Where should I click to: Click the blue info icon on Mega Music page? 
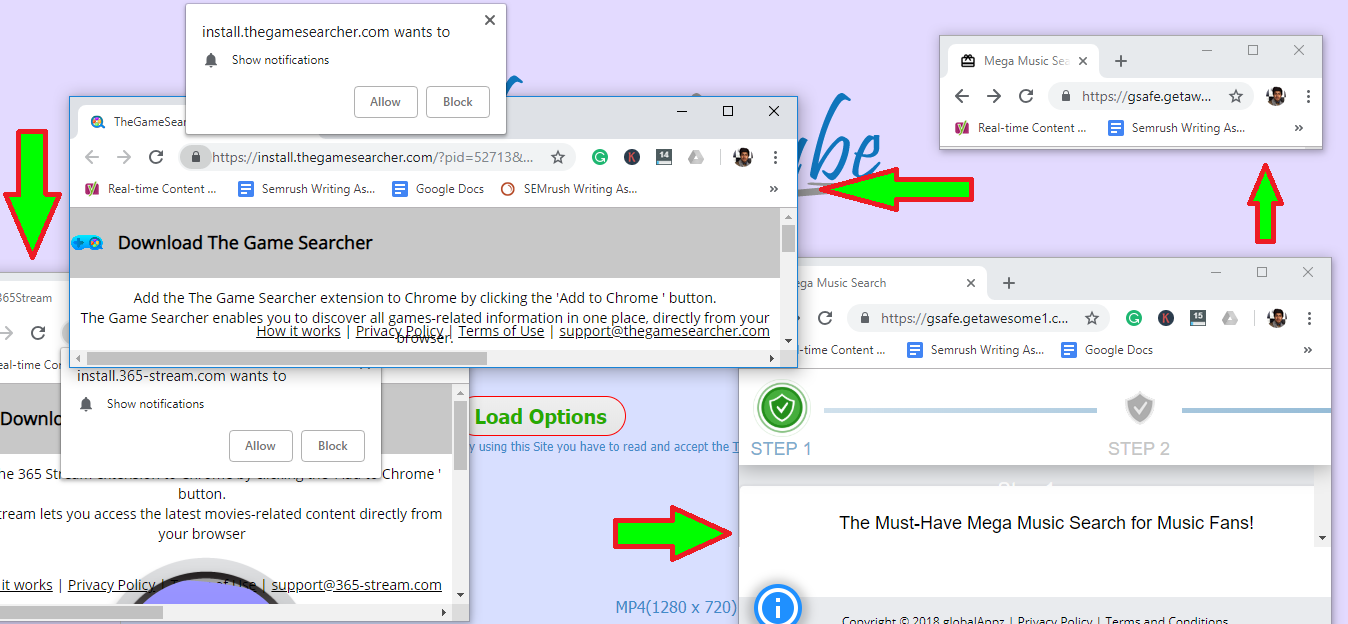tap(778, 605)
